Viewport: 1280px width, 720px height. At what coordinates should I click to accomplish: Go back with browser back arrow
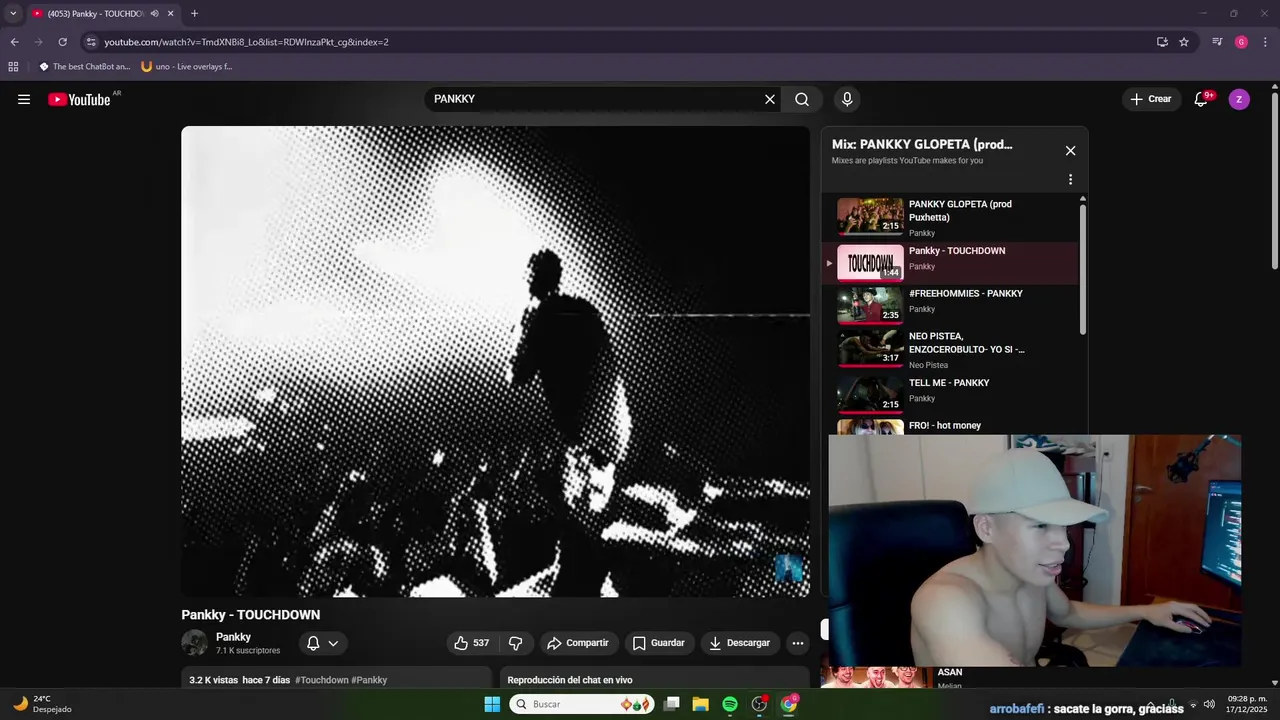(x=14, y=42)
